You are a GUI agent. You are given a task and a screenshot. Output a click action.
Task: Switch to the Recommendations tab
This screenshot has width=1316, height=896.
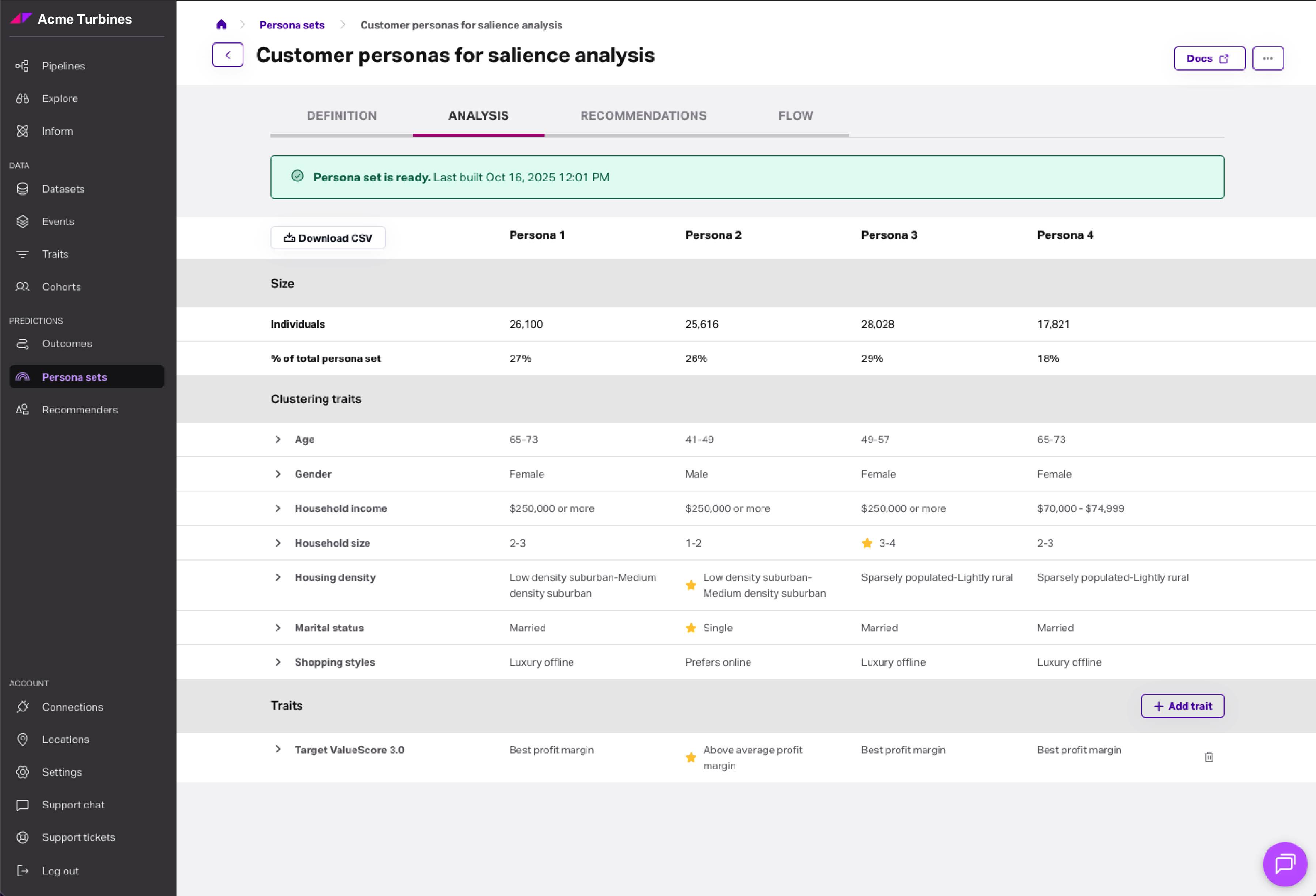click(643, 115)
